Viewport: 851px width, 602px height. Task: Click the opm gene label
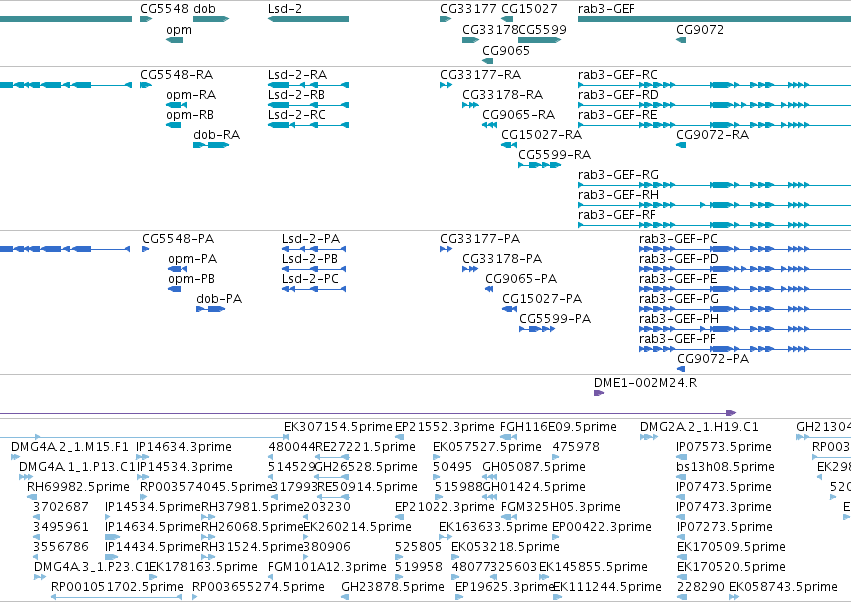tap(179, 30)
